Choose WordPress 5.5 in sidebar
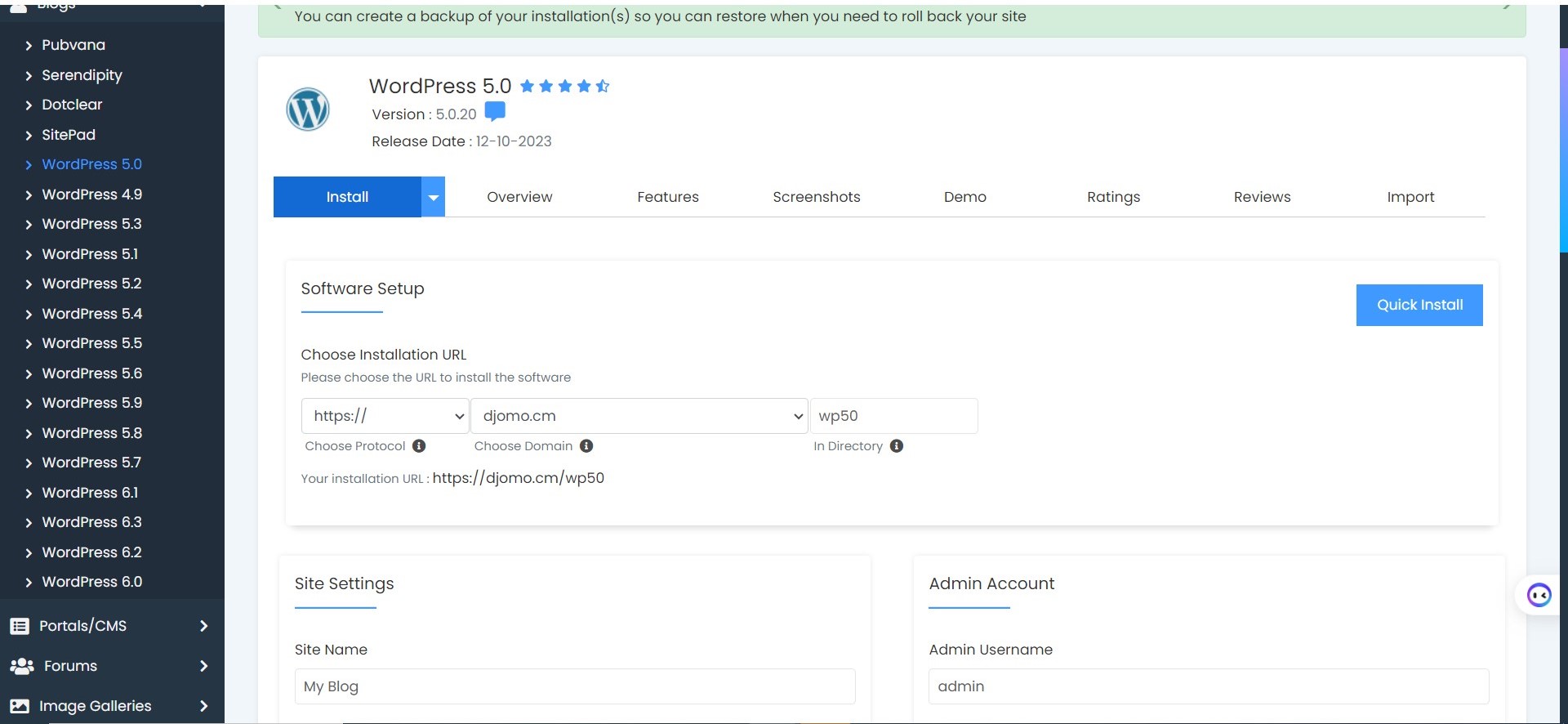The width and height of the screenshot is (1568, 724). click(x=91, y=343)
